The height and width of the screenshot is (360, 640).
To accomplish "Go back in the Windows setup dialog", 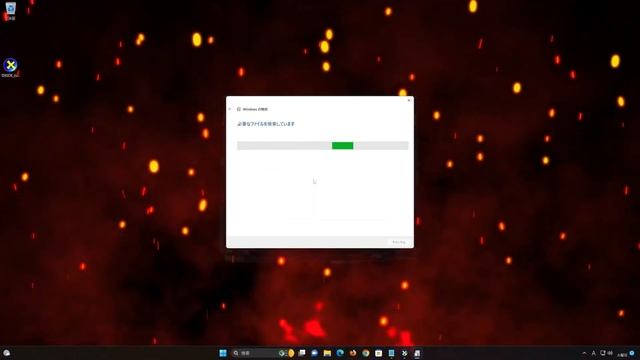I will pyautogui.click(x=230, y=109).
